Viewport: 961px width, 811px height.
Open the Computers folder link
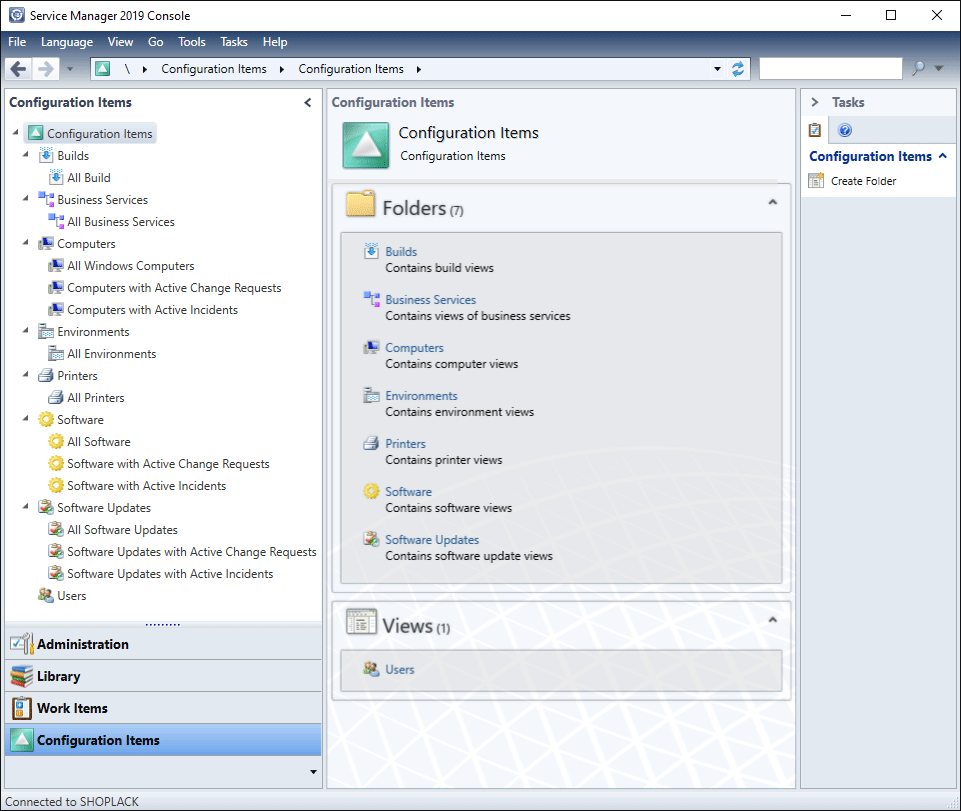414,348
